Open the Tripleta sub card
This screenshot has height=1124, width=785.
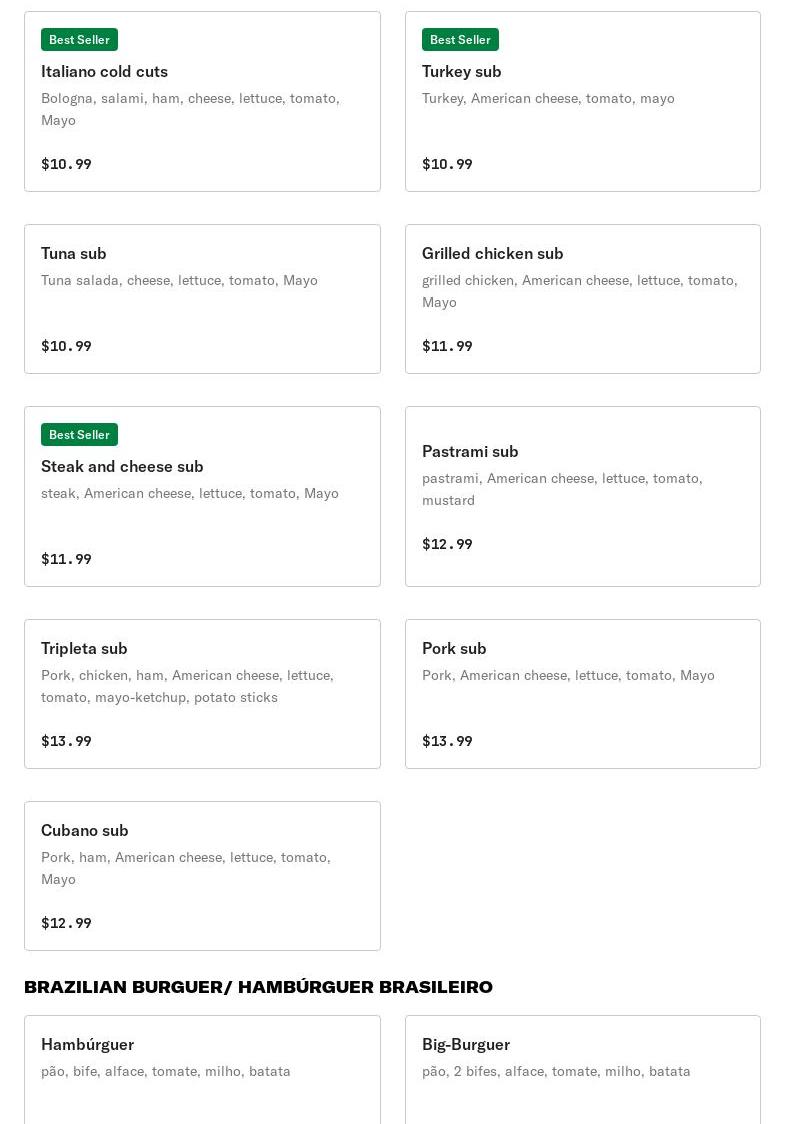pyautogui.click(x=202, y=693)
